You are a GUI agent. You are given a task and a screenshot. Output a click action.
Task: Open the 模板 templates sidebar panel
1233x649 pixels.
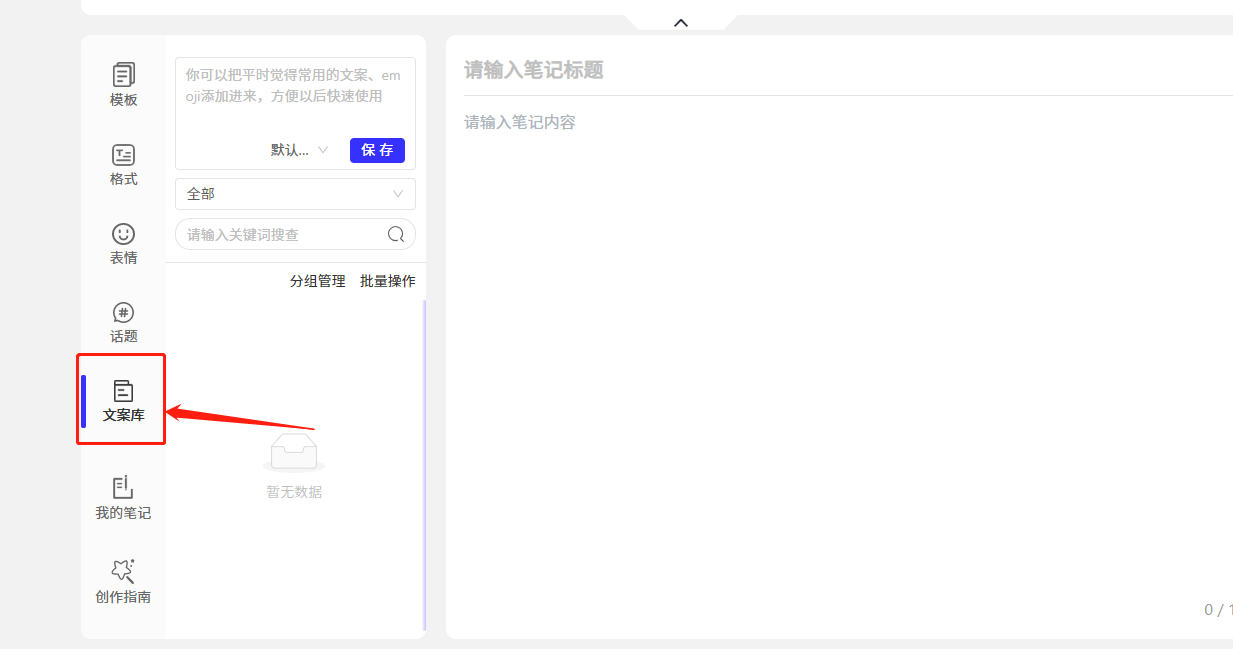coord(123,84)
